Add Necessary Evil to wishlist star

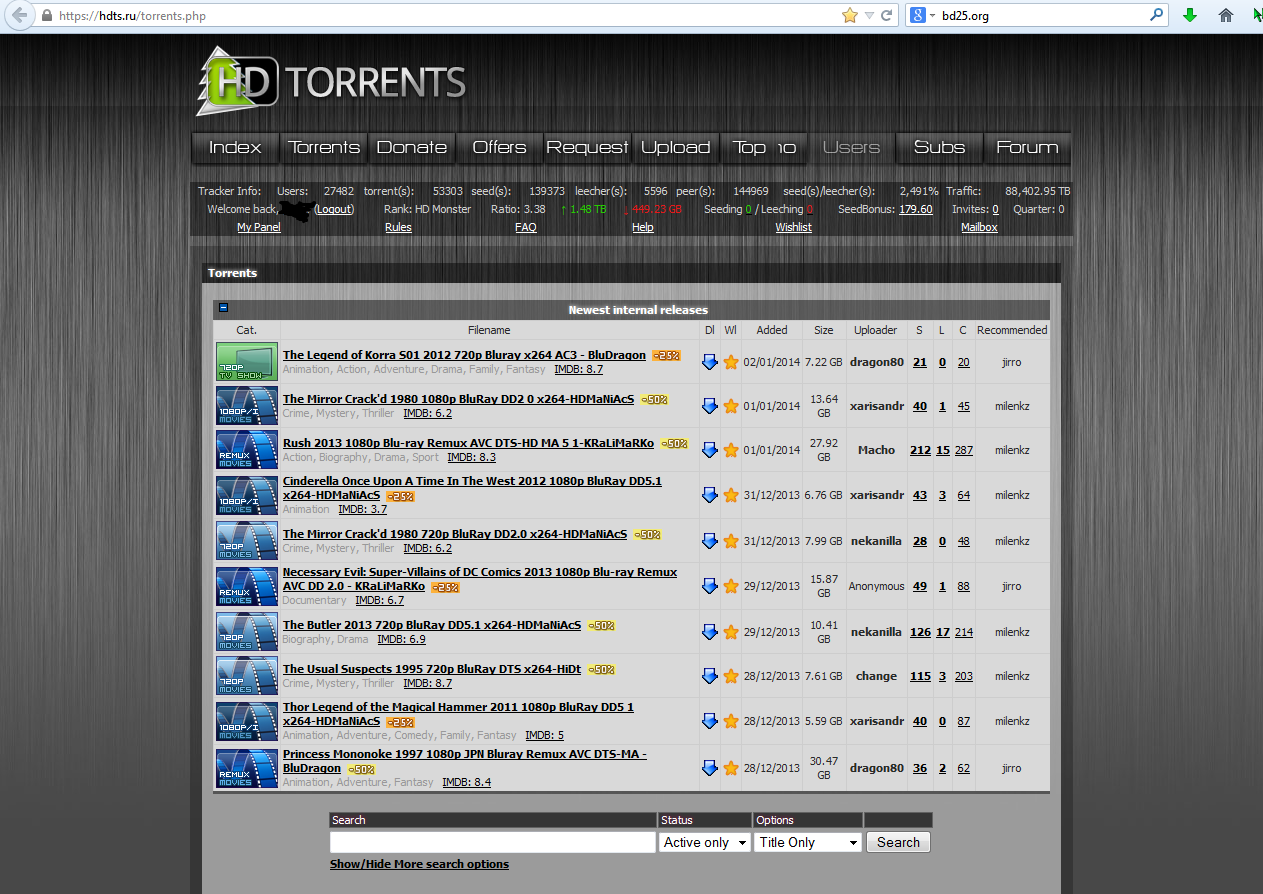[x=731, y=586]
